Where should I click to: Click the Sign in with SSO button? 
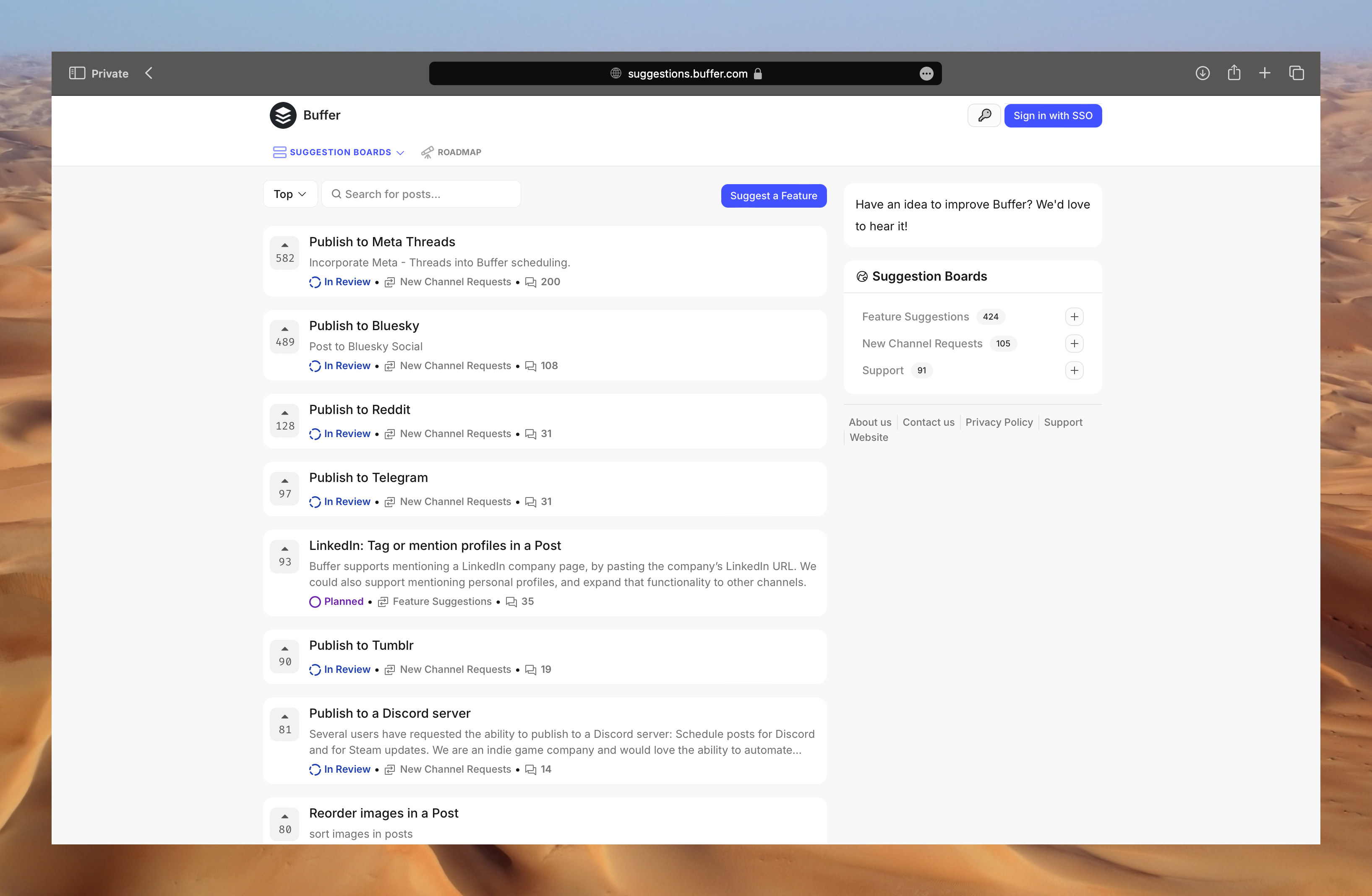pyautogui.click(x=1053, y=115)
